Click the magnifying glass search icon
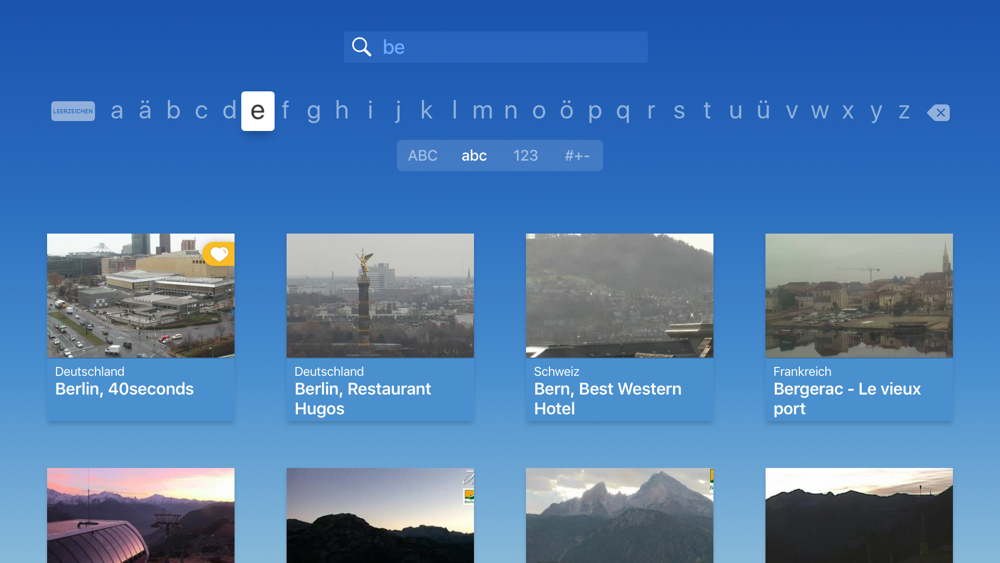 click(362, 47)
